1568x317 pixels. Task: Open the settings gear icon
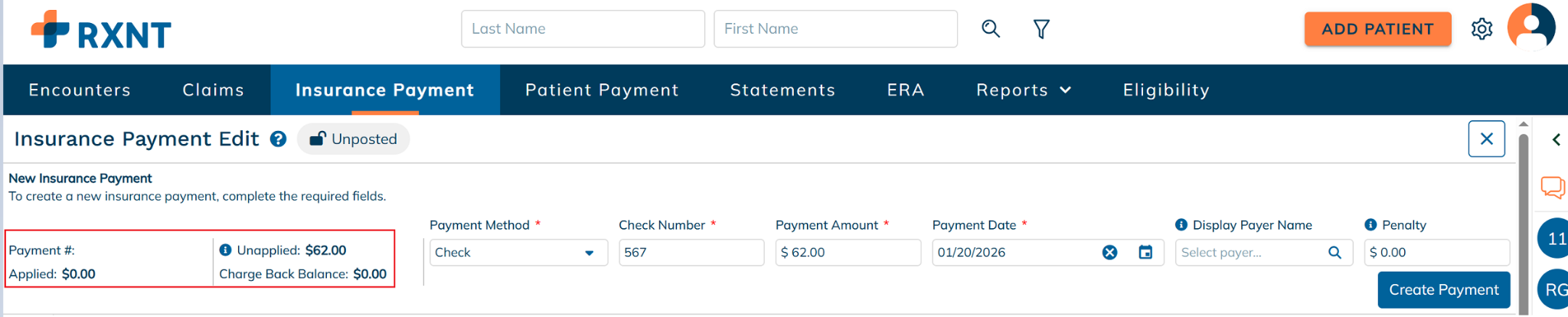(1481, 29)
